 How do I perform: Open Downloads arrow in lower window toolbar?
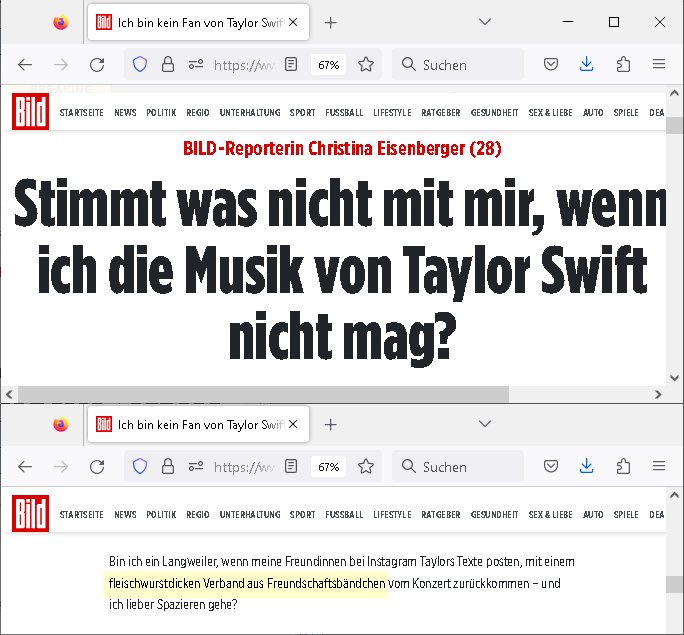[x=586, y=466]
